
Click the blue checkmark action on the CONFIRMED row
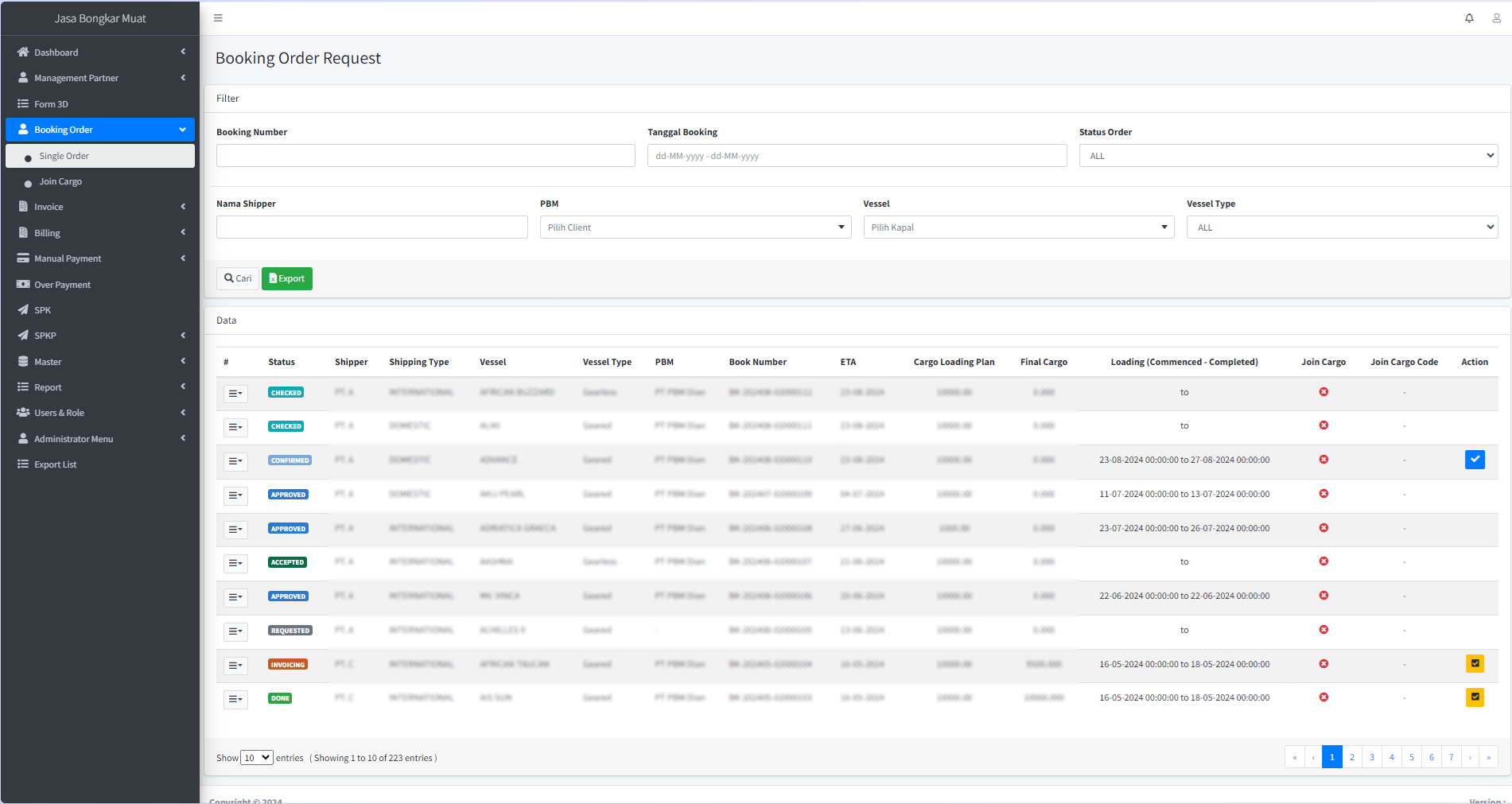(1475, 459)
